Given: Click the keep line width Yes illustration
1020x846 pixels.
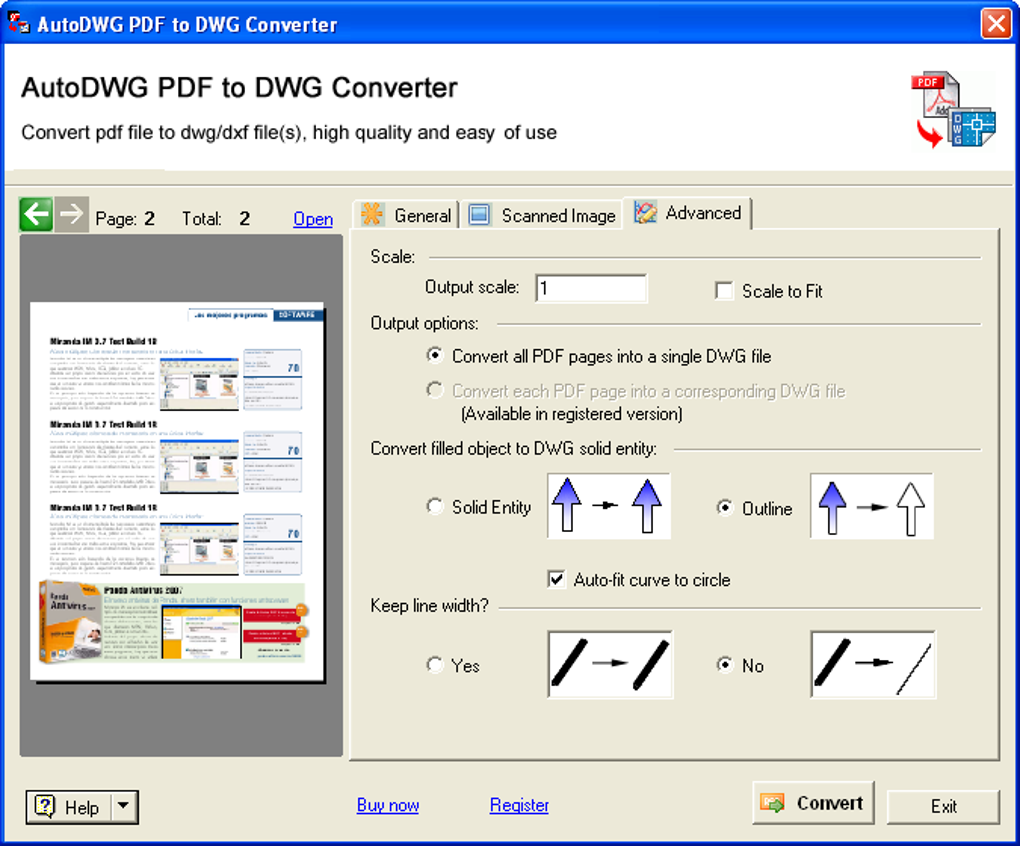Looking at the screenshot, I should click(x=610, y=664).
